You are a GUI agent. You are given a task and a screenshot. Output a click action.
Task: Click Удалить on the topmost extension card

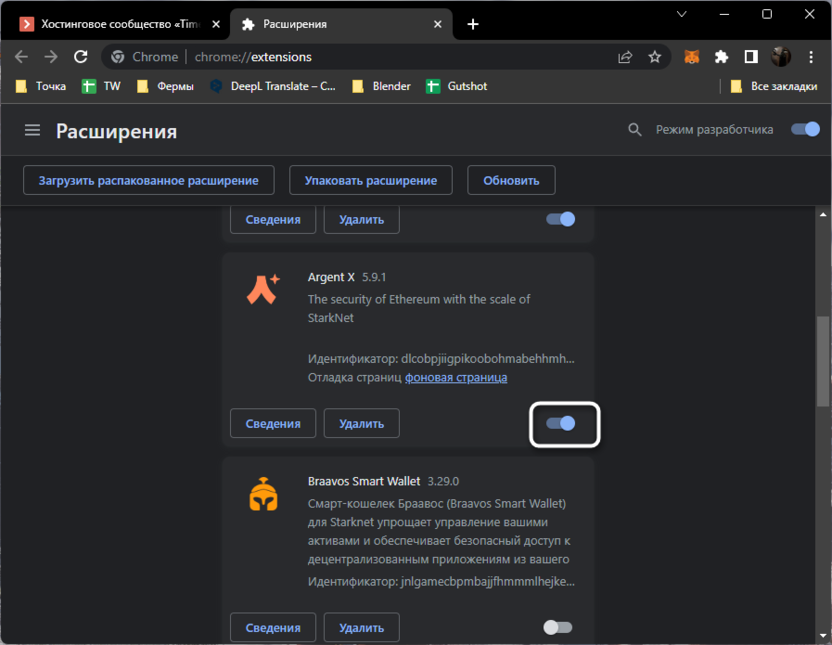tap(361, 219)
